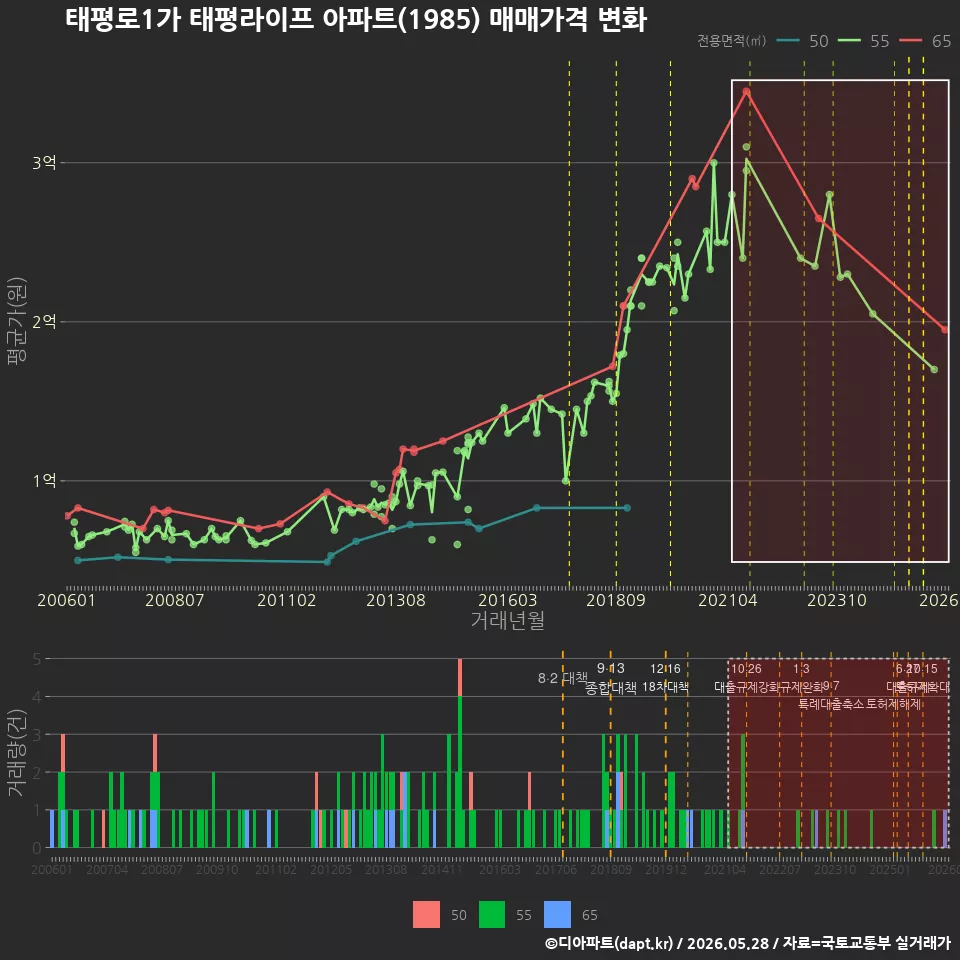
Task: Click 202310 on the price chart x-axis
Action: (x=837, y=600)
